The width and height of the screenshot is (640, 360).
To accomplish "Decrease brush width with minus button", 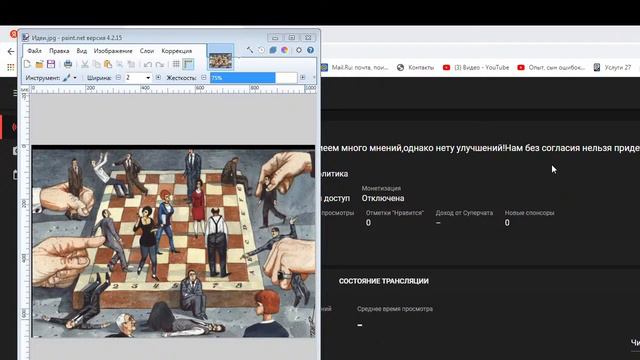I will (118, 78).
